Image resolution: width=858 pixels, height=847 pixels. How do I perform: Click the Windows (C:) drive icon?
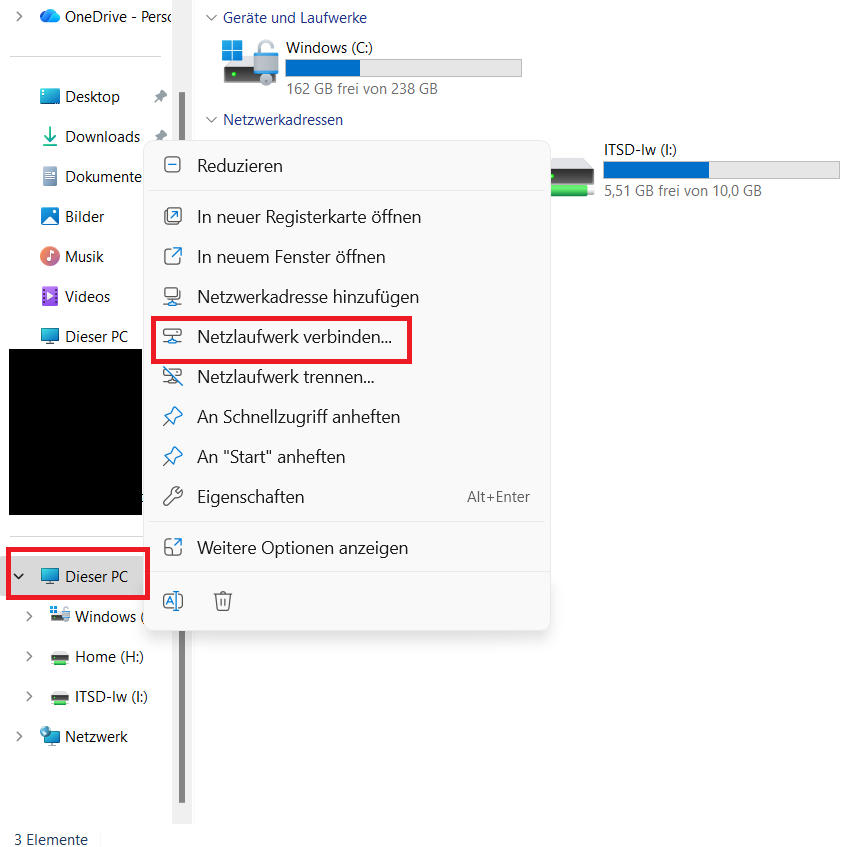pos(249,62)
